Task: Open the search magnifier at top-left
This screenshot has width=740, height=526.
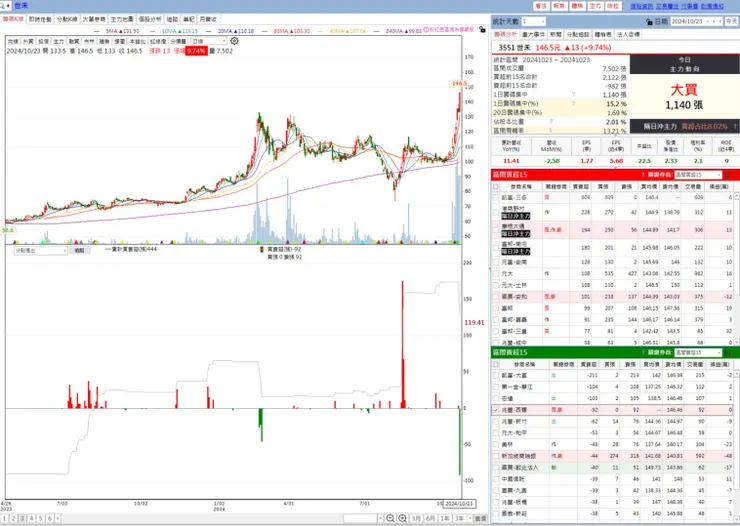Action: click(x=3, y=6)
